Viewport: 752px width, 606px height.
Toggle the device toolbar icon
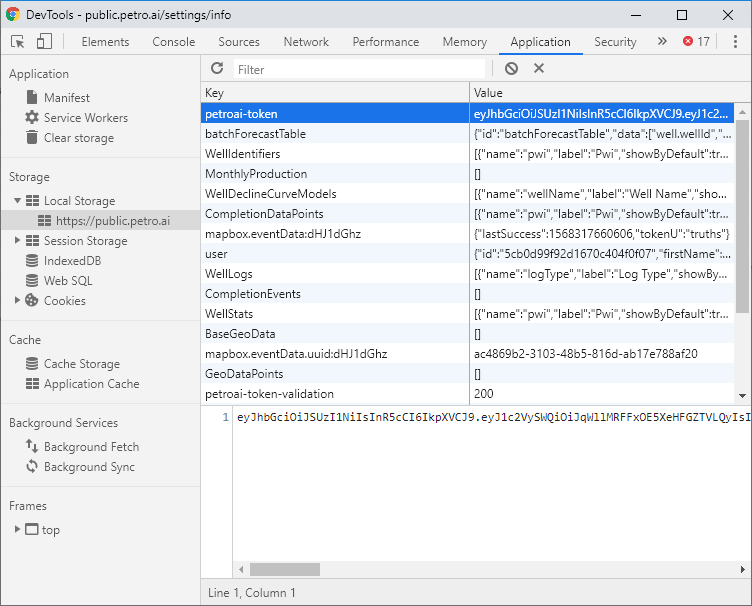[x=44, y=42]
